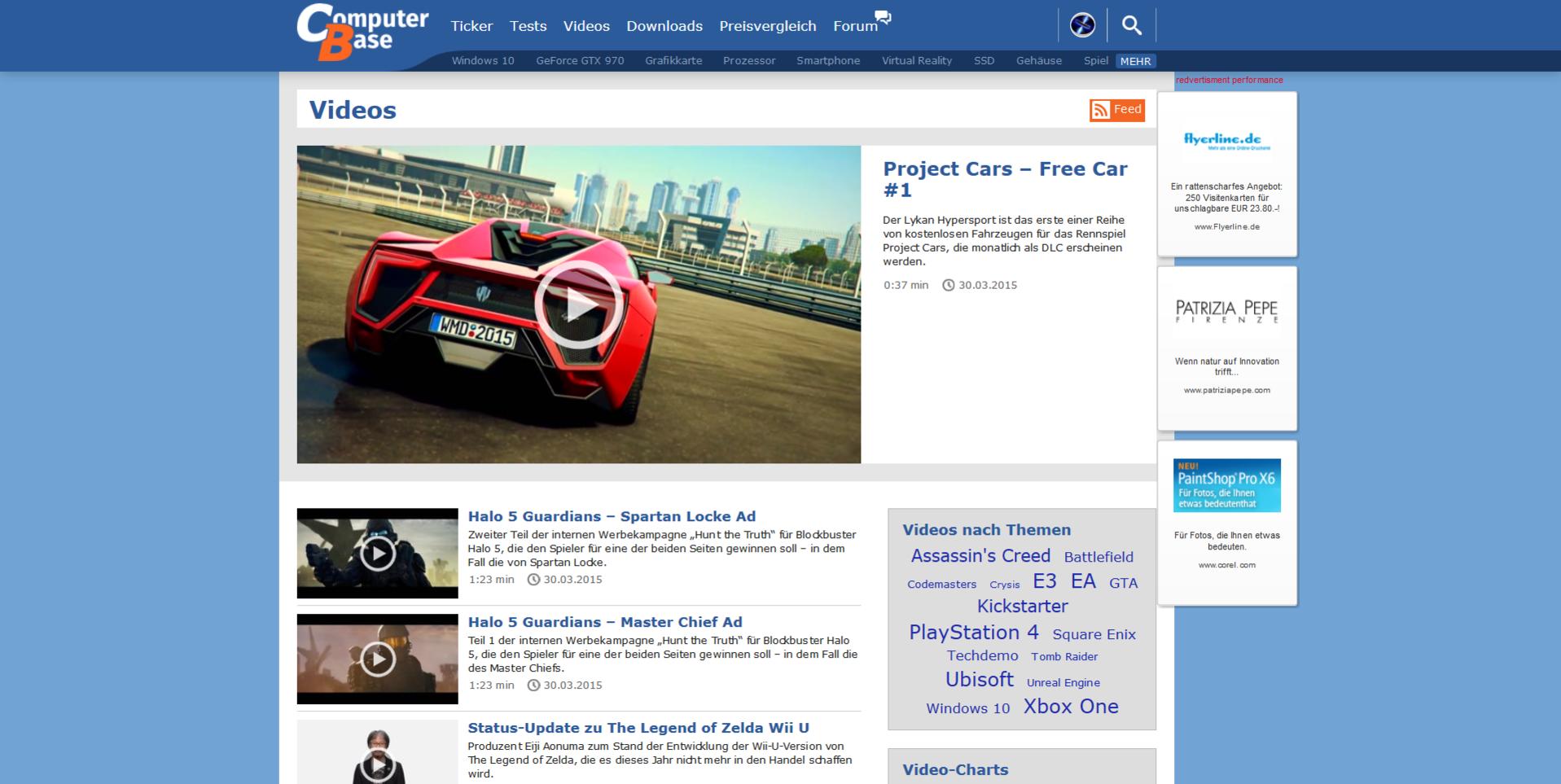This screenshot has width=1561, height=784.
Task: Play the Halo 5 Master Chief Ad thumbnail
Action: tap(377, 659)
